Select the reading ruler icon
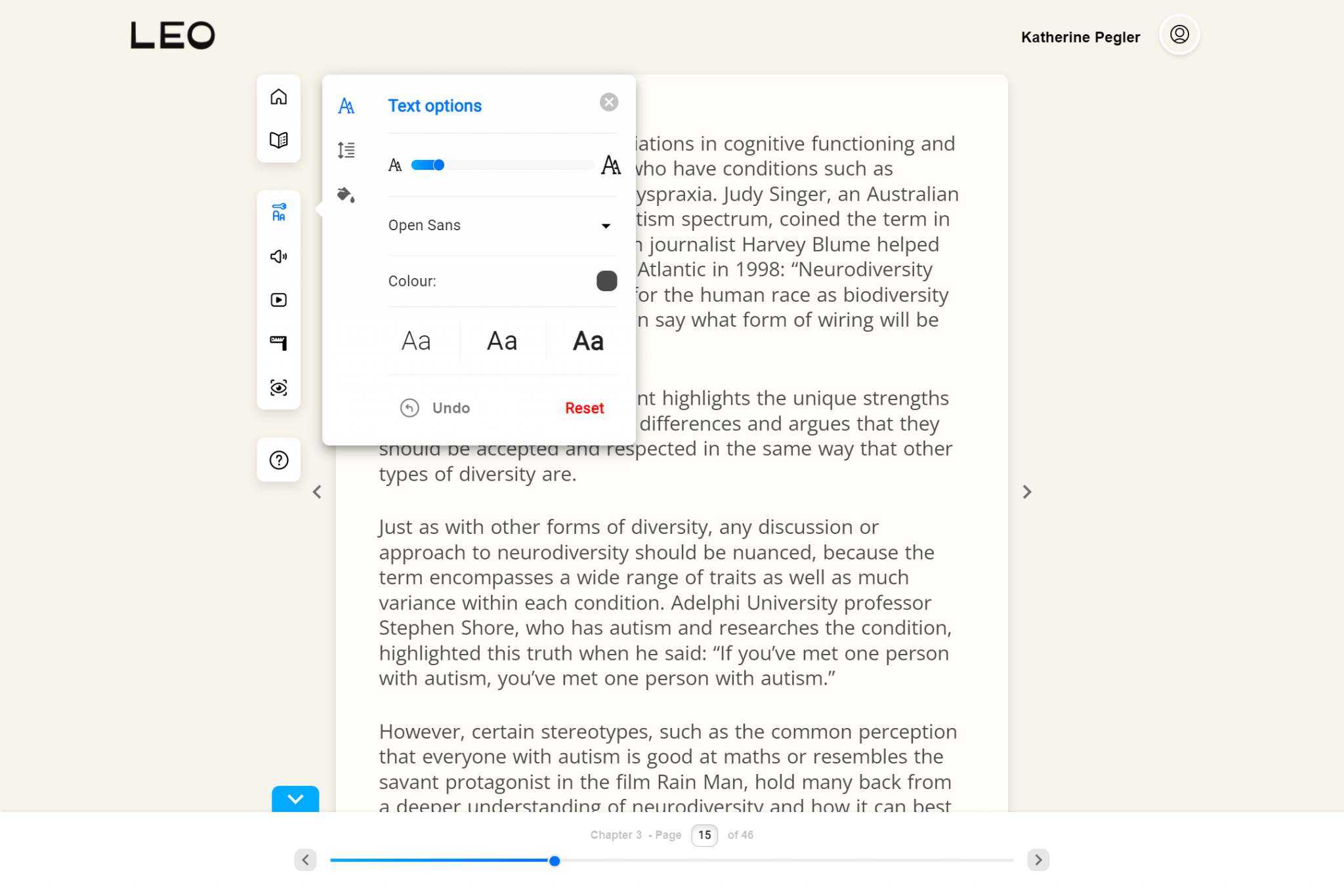 pos(279,343)
